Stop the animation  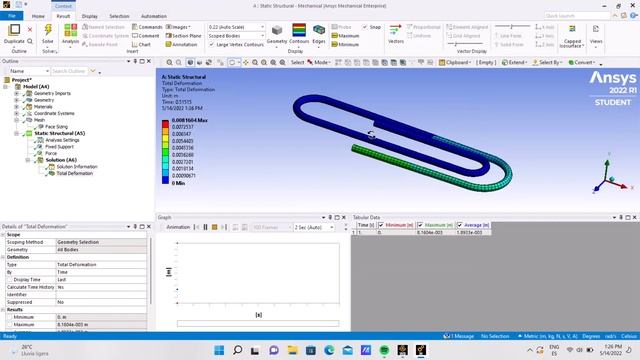(x=214, y=227)
